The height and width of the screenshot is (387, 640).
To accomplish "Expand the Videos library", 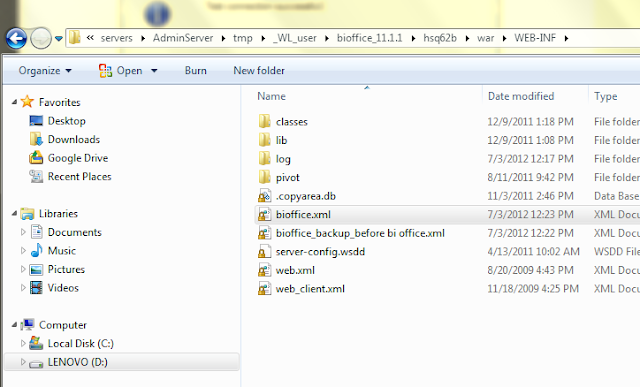I will [x=23, y=287].
